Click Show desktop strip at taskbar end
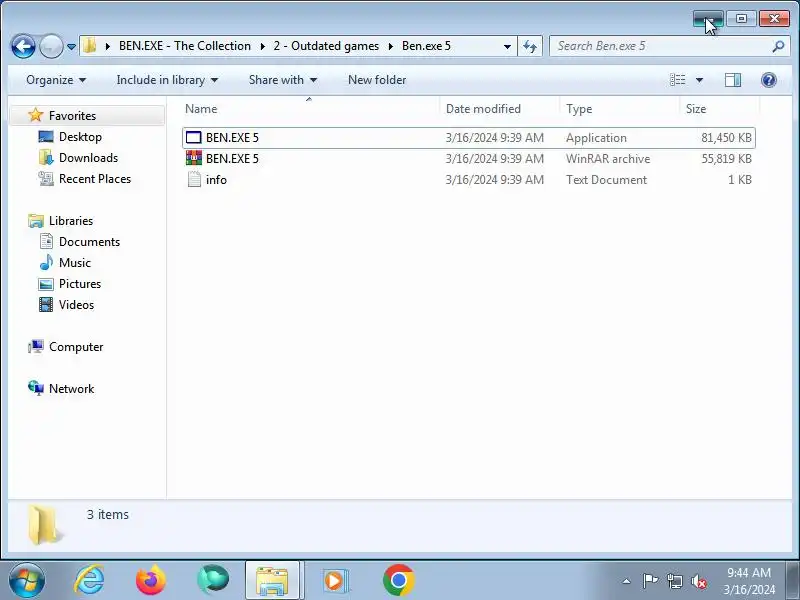Image resolution: width=800 pixels, height=600 pixels. [792, 580]
